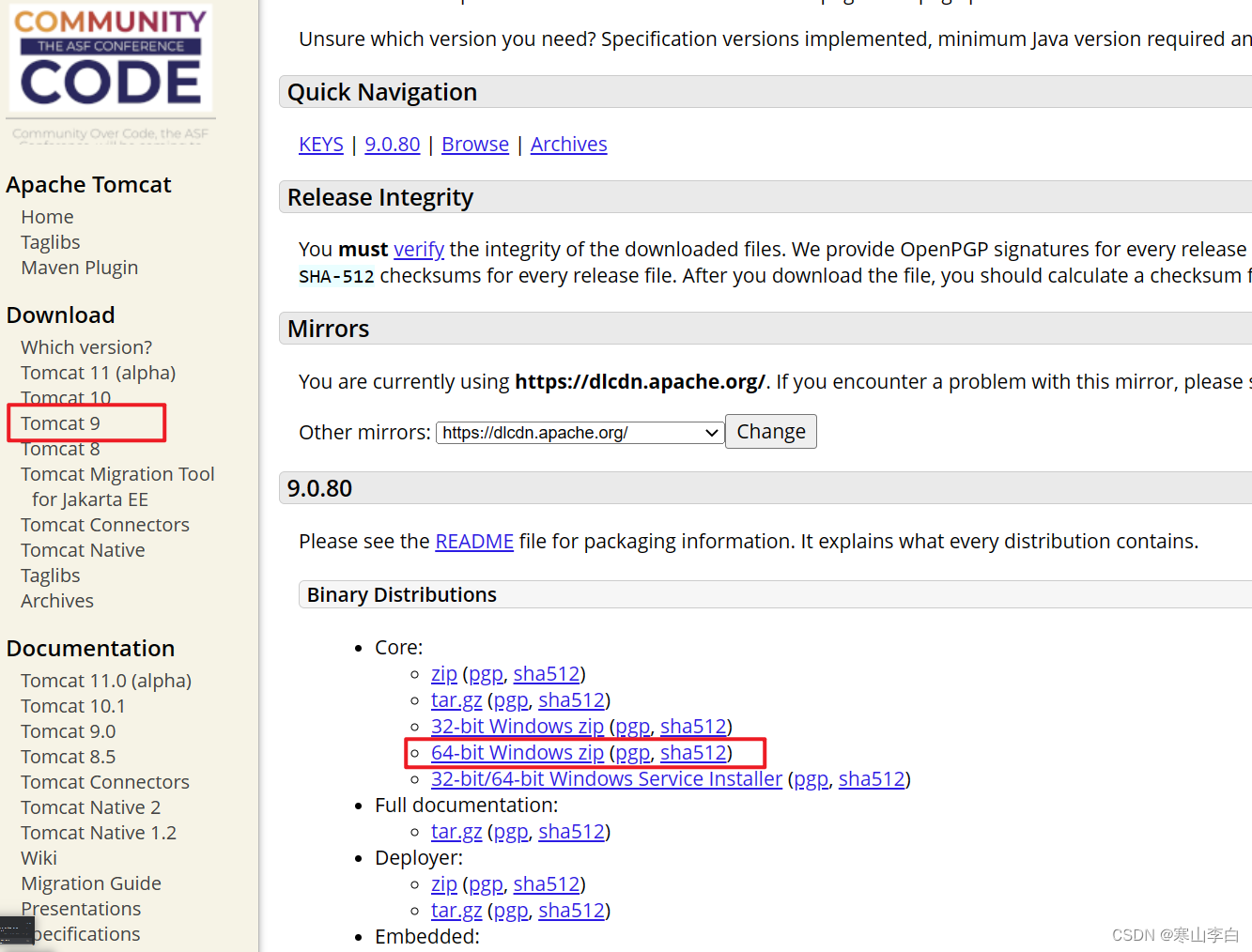The height and width of the screenshot is (952, 1252).
Task: Open Taglibs under the Download section
Action: (x=51, y=576)
